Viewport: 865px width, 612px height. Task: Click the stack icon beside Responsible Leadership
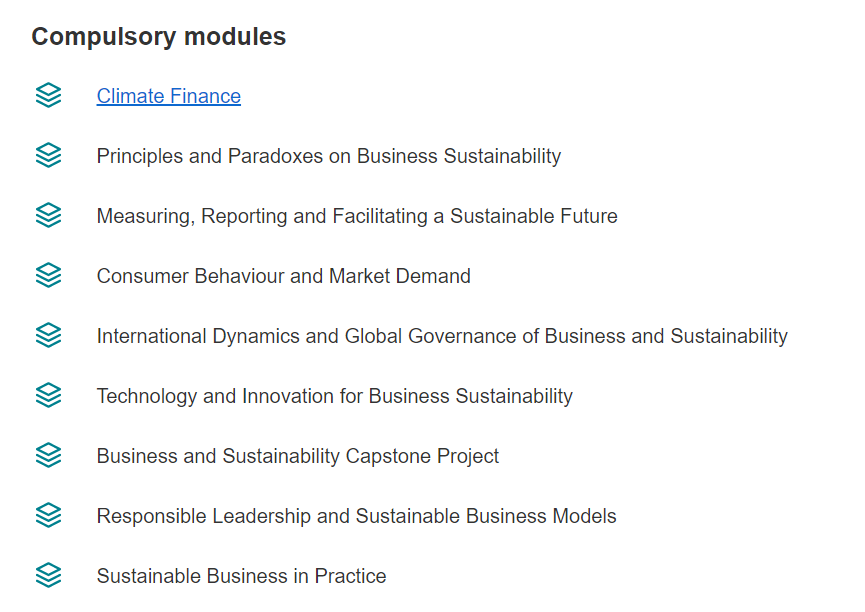pos(48,516)
